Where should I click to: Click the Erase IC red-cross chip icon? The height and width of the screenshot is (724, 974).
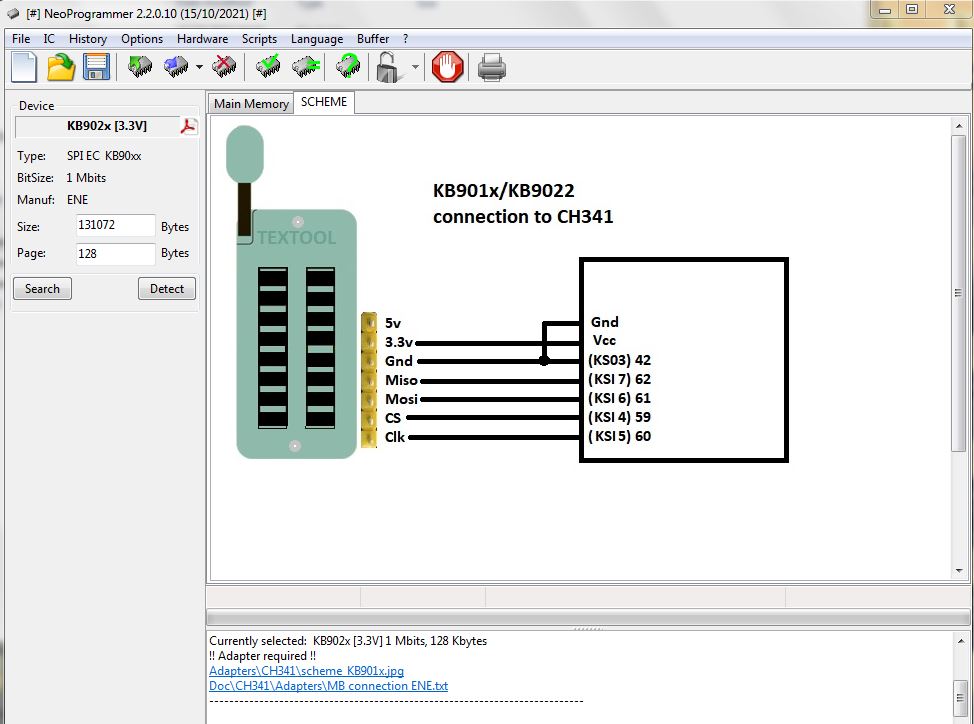coord(225,67)
